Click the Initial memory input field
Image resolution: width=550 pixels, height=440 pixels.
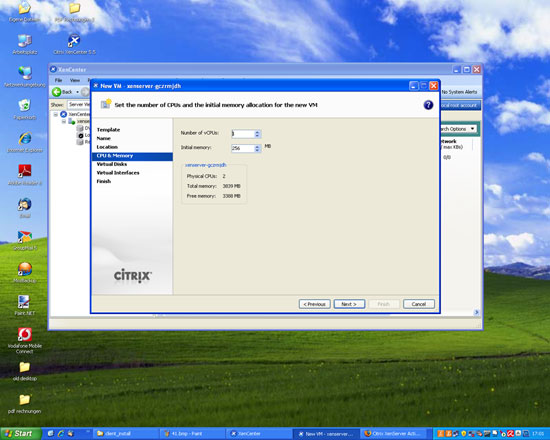[243, 148]
